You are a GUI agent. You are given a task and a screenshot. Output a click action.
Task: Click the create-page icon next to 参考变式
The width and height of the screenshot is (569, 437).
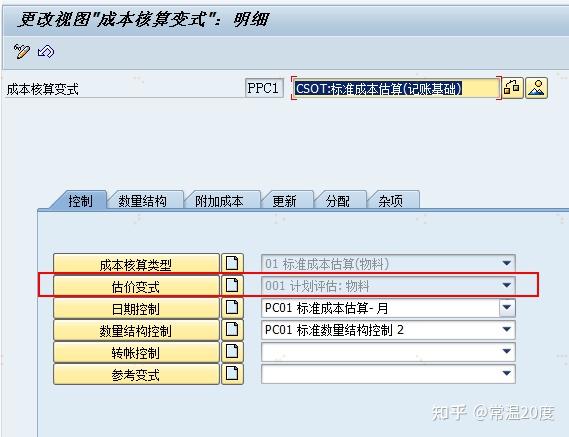[x=232, y=373]
